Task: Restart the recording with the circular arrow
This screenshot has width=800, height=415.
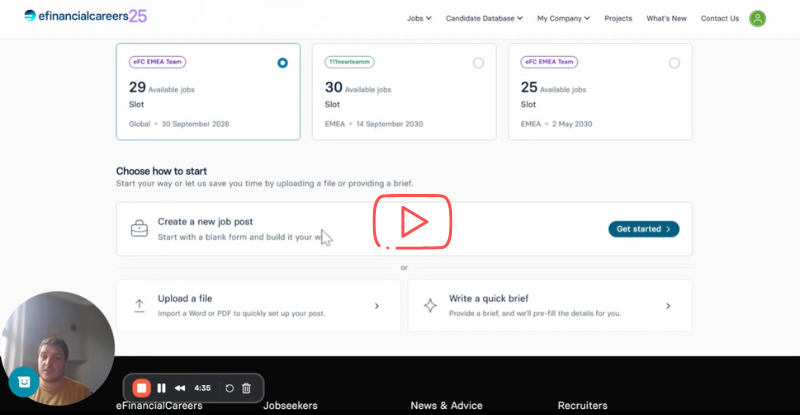Action: (x=229, y=388)
